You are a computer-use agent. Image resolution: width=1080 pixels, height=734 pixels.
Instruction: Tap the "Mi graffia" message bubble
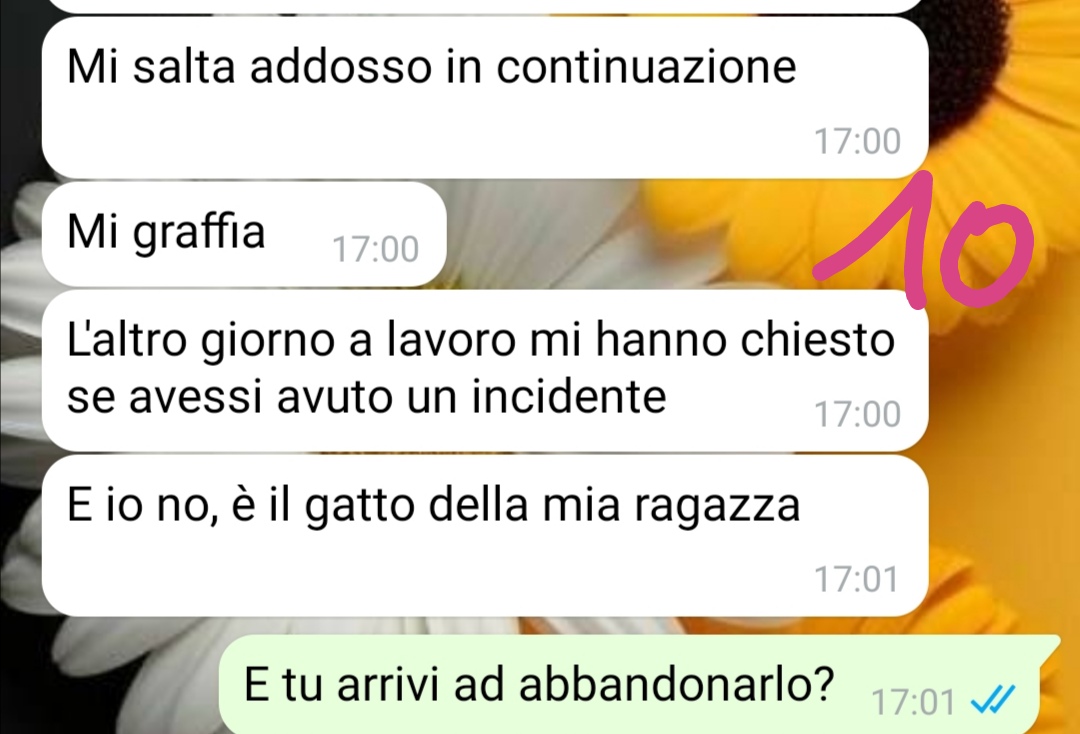244,234
